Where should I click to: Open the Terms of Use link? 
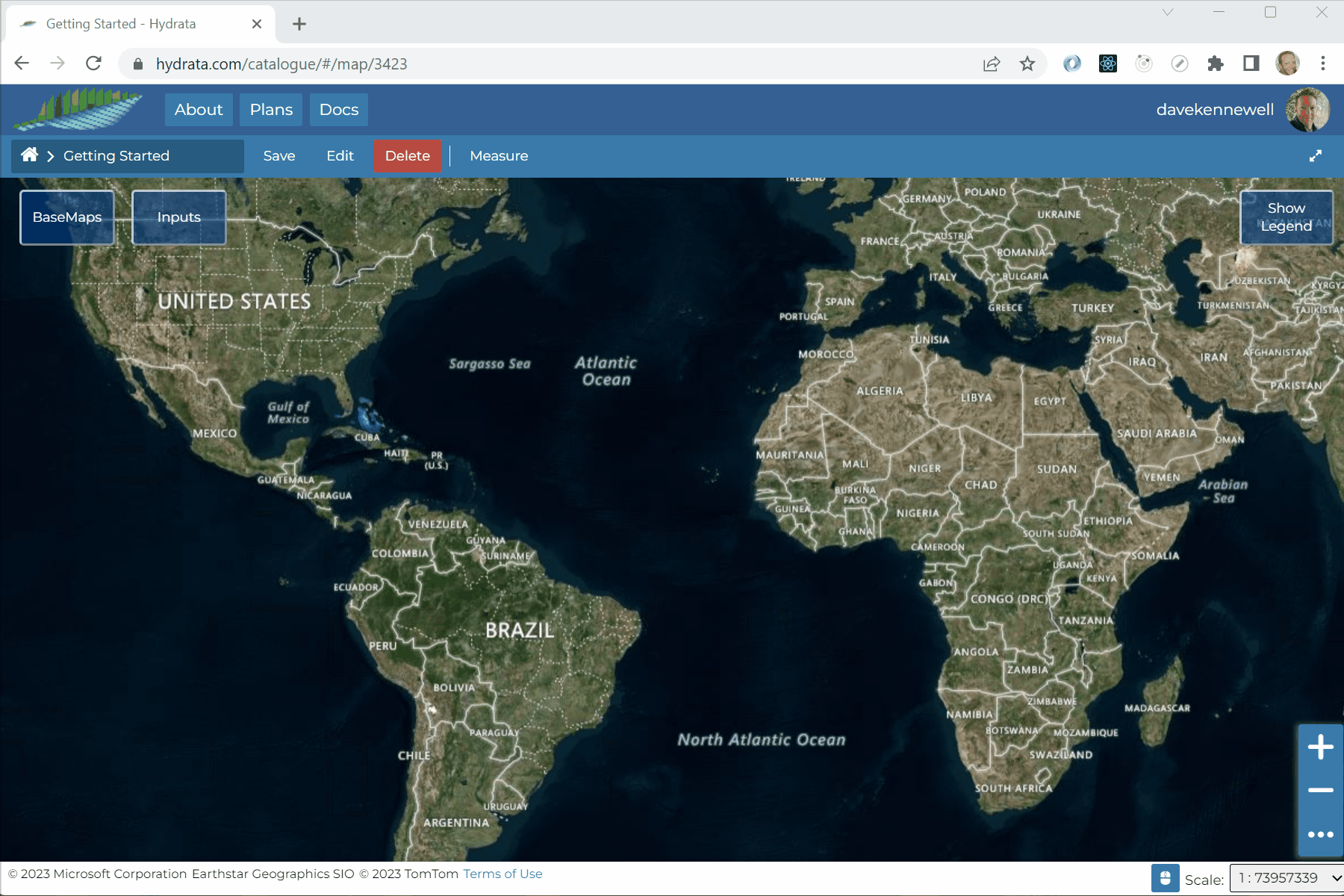503,874
